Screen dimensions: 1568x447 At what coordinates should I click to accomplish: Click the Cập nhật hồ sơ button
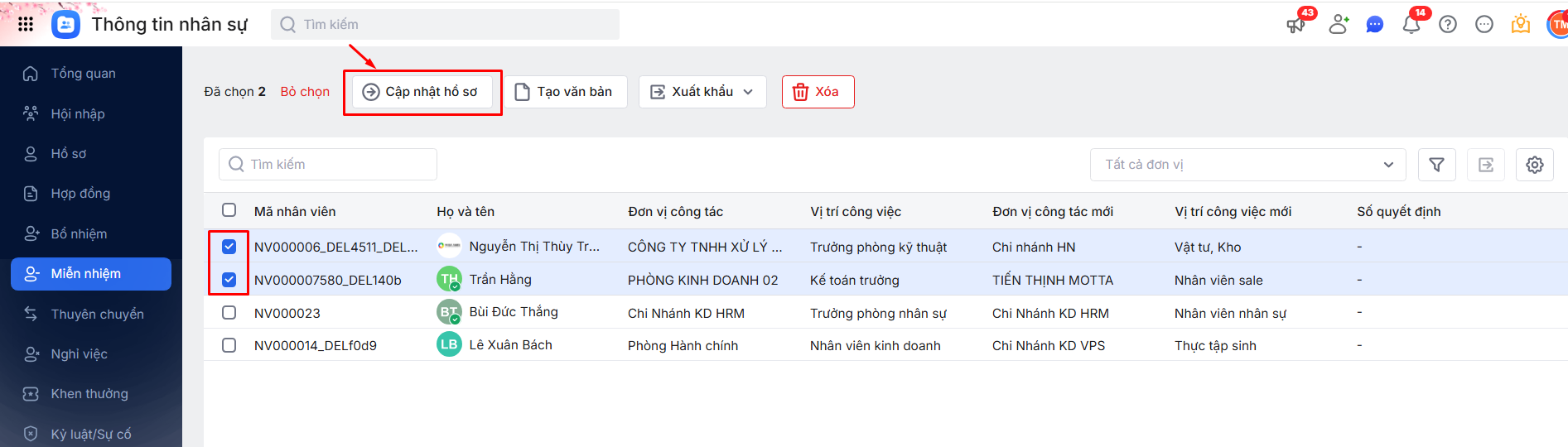(422, 92)
